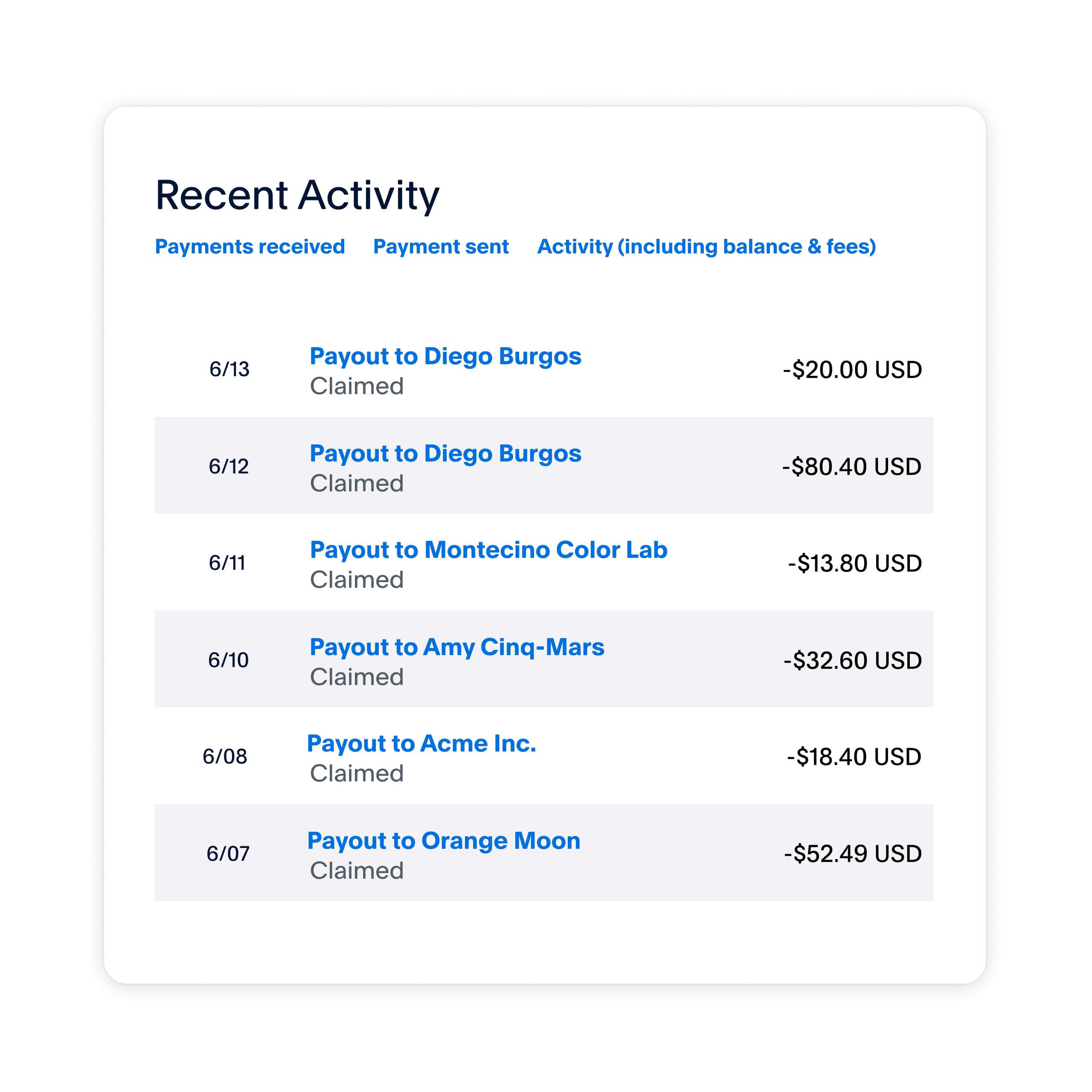Open Payout to Acme Inc.

[x=422, y=744]
